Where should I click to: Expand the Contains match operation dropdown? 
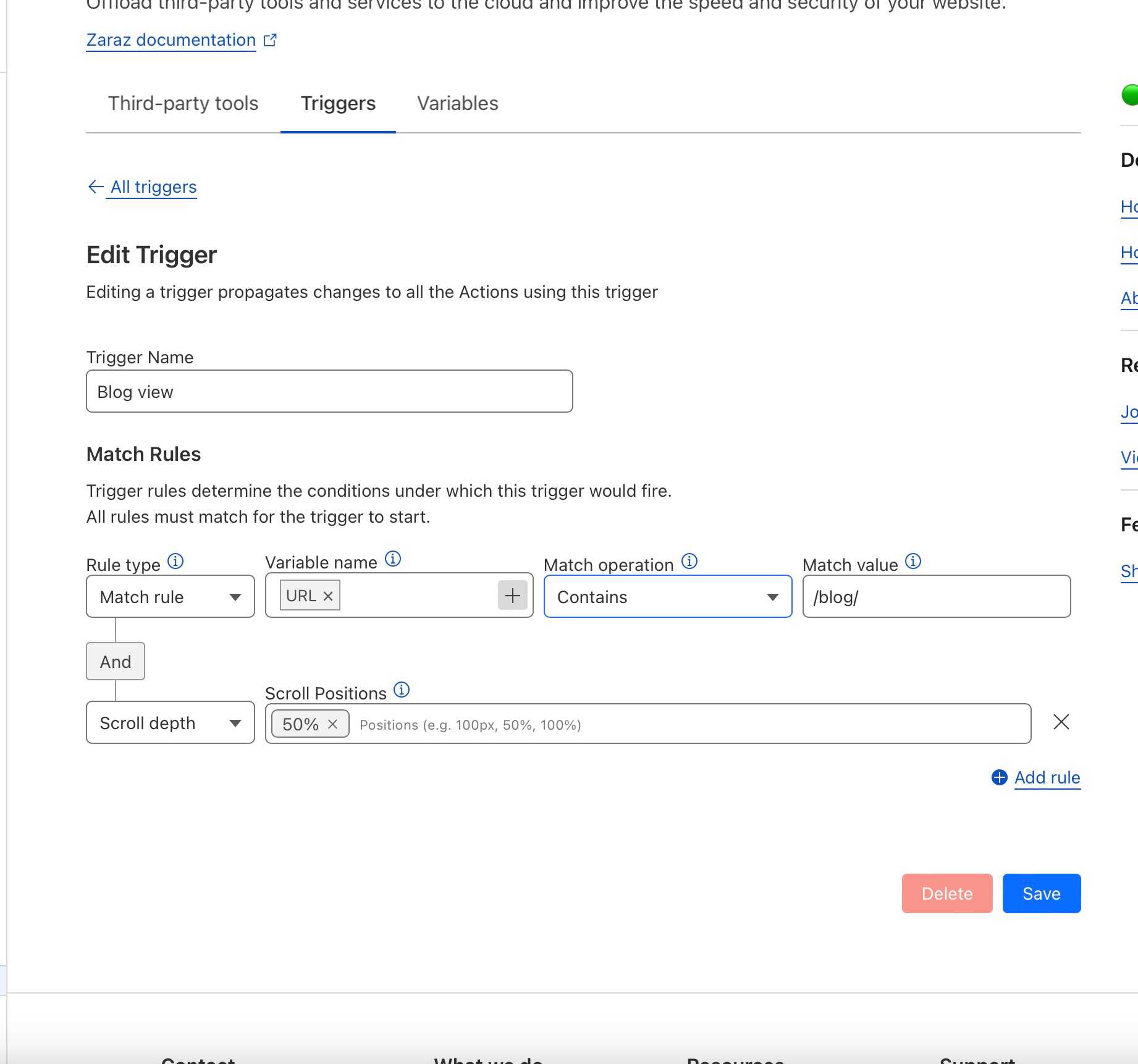click(667, 597)
